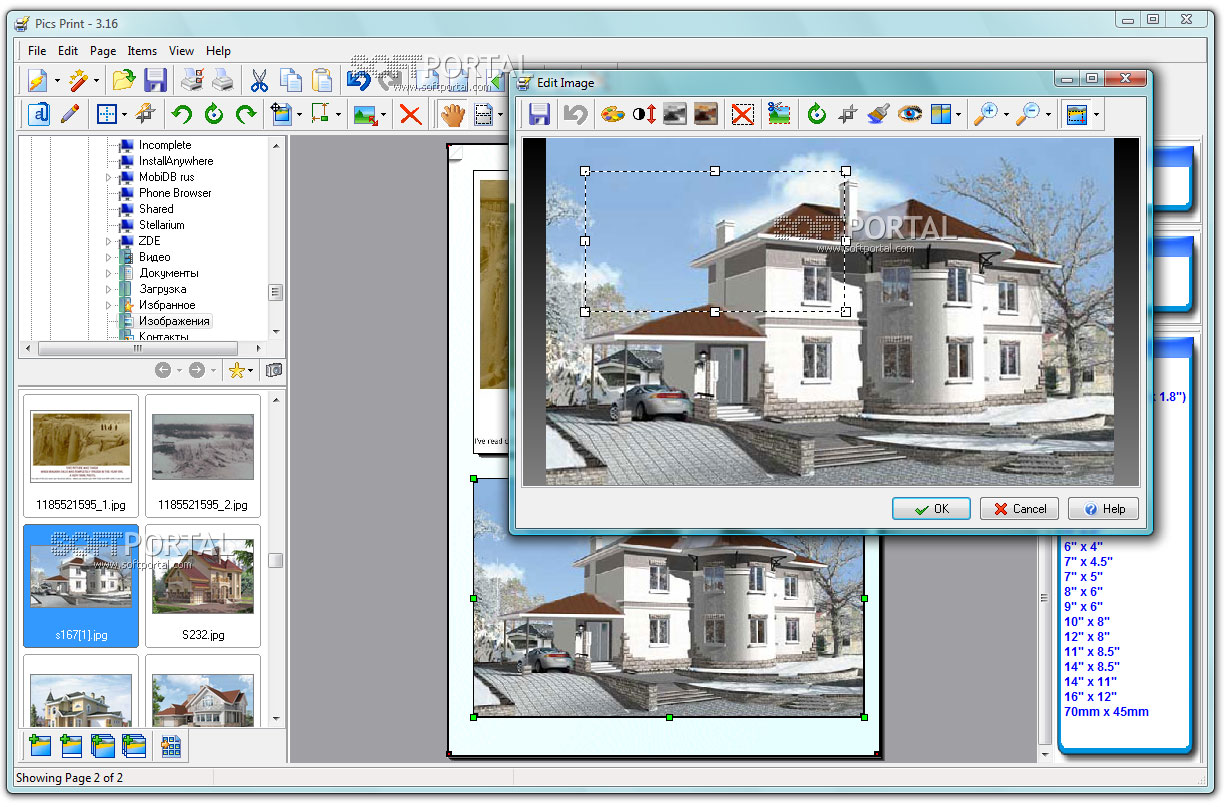Click the folder tree horizontal scrollbar
The image size is (1227, 807).
coord(137,349)
